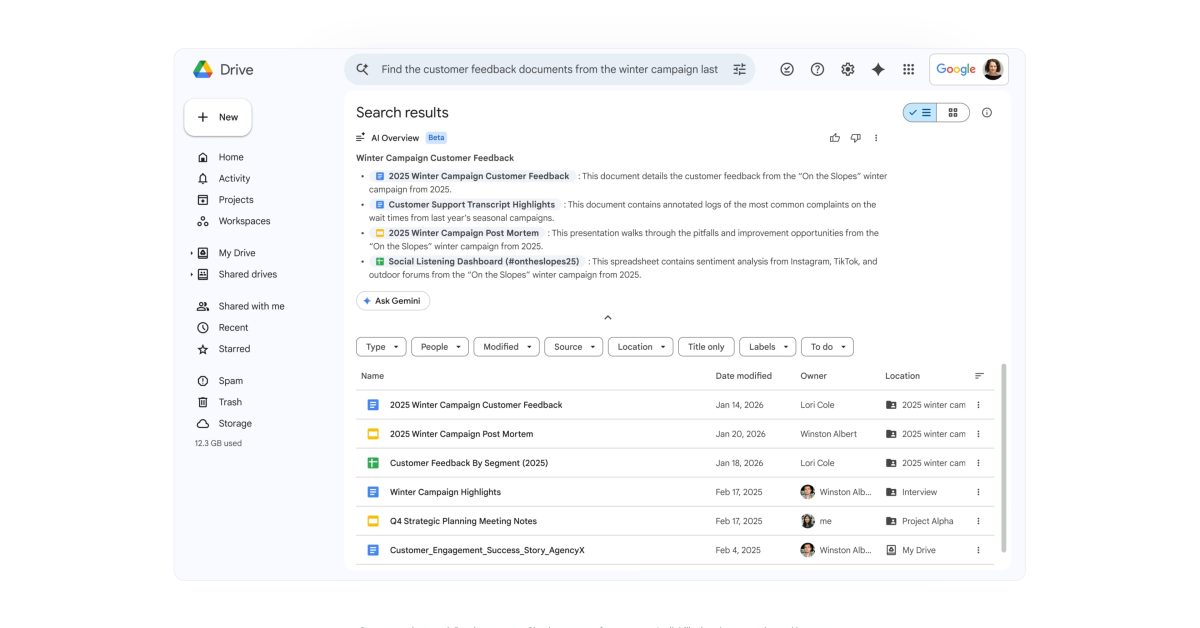Expand the My Drive tree
The image size is (1200, 628).
pos(191,253)
